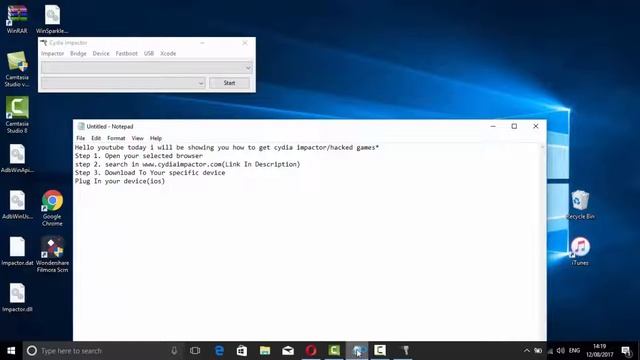
Task: Launch Microsoft Edge from taskbar
Action: click(219, 351)
